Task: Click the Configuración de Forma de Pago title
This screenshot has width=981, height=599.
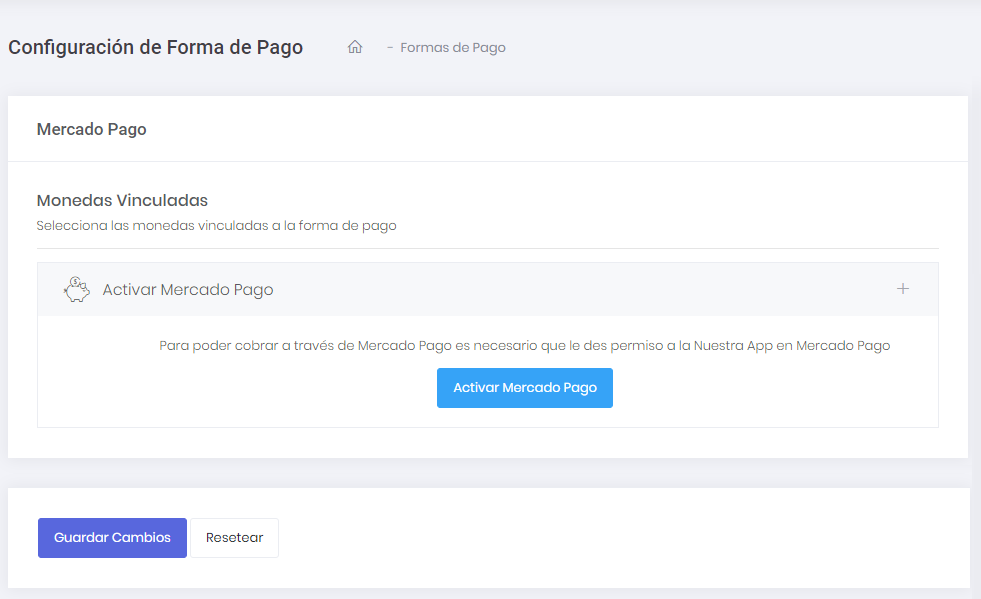Action: (x=155, y=47)
